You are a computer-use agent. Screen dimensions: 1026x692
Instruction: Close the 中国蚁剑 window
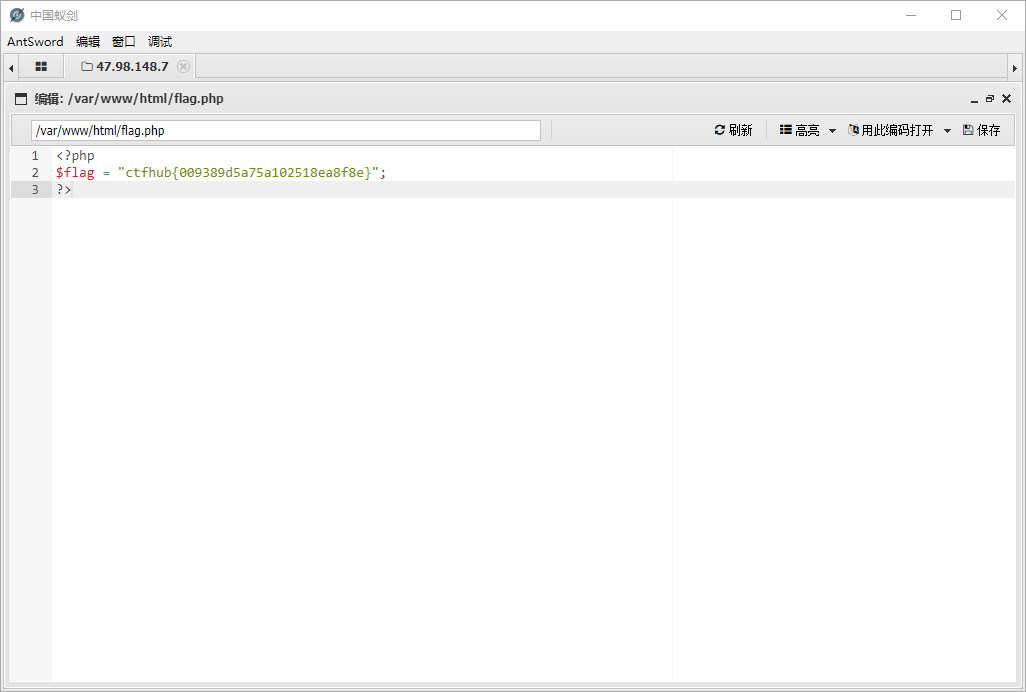(x=1002, y=15)
